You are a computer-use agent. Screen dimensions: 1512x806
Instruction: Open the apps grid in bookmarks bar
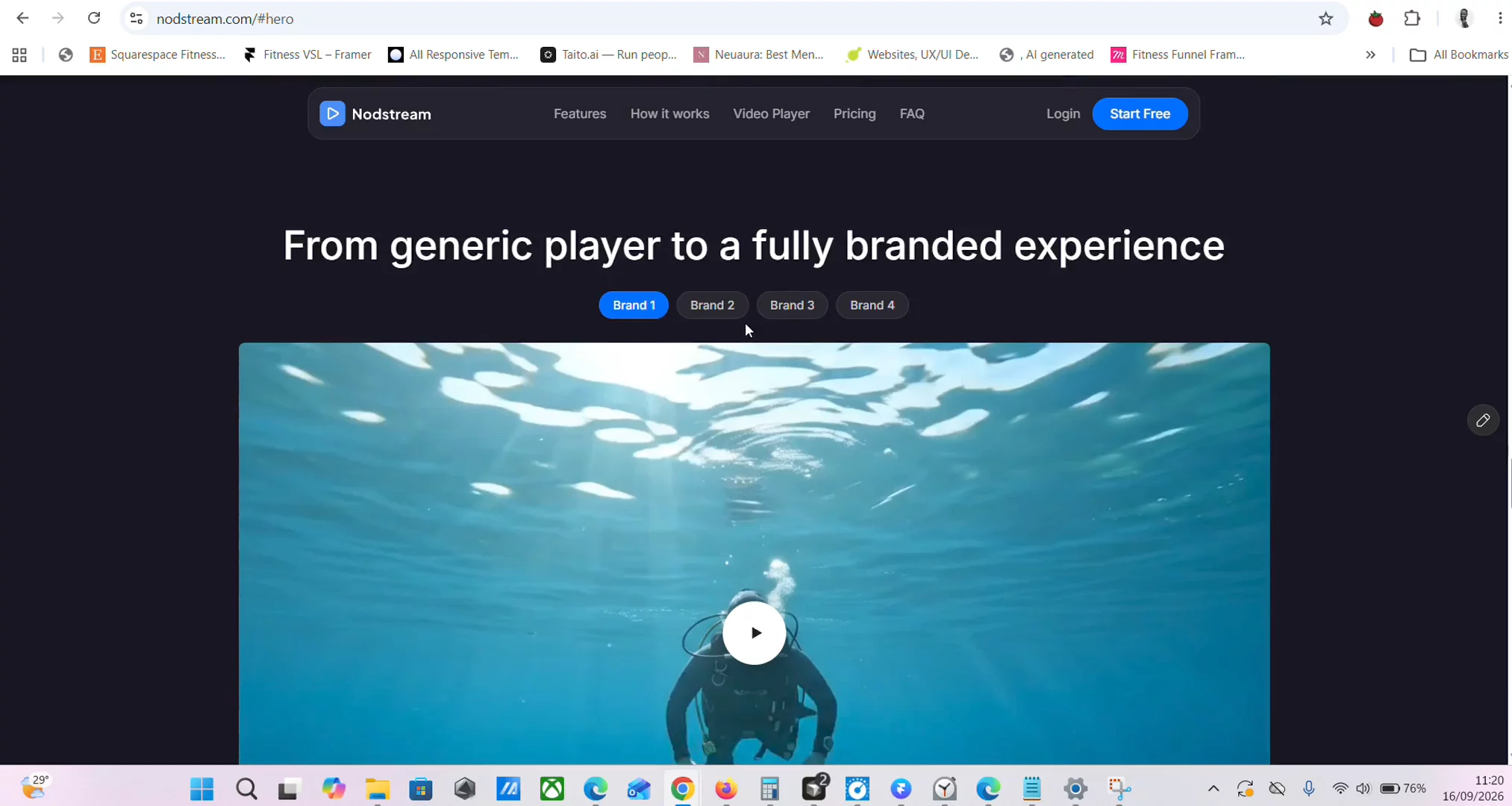point(19,54)
